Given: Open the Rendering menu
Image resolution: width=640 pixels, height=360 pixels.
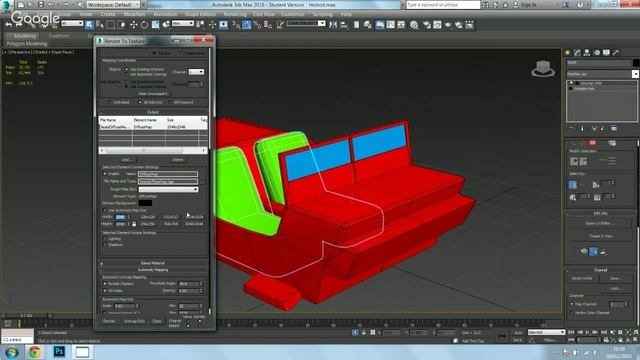Looking at the screenshot, I should pyautogui.click(x=235, y=14).
